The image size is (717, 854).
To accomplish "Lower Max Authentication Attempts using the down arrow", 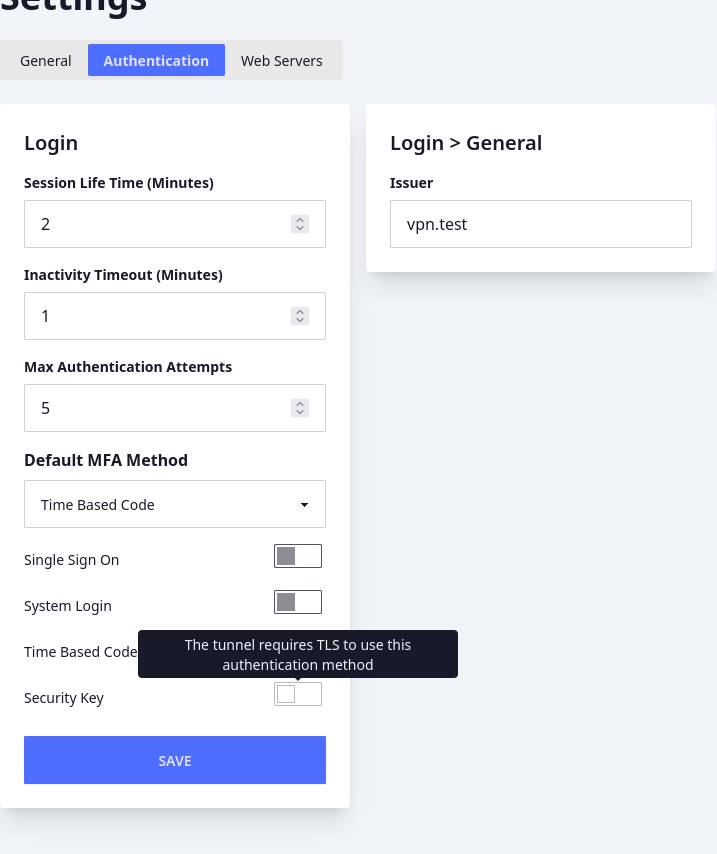I will click(300, 413).
